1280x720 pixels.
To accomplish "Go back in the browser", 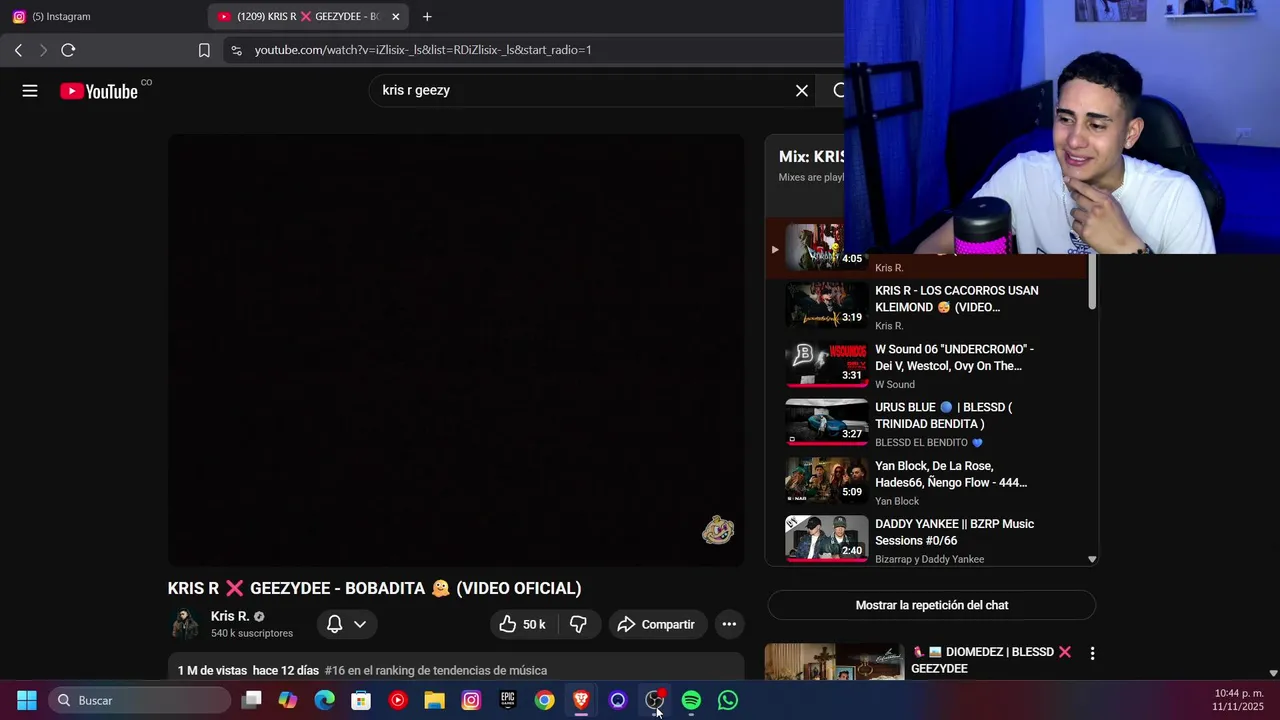I will [x=18, y=50].
